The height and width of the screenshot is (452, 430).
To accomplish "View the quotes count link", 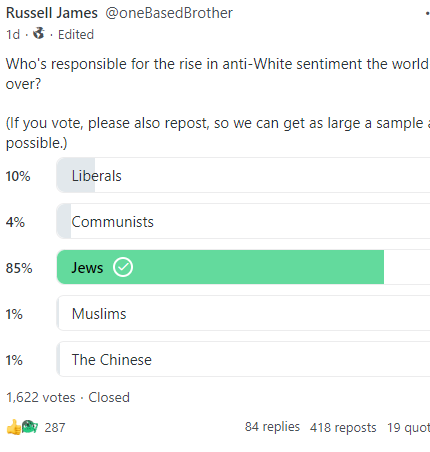I will click(x=408, y=427).
